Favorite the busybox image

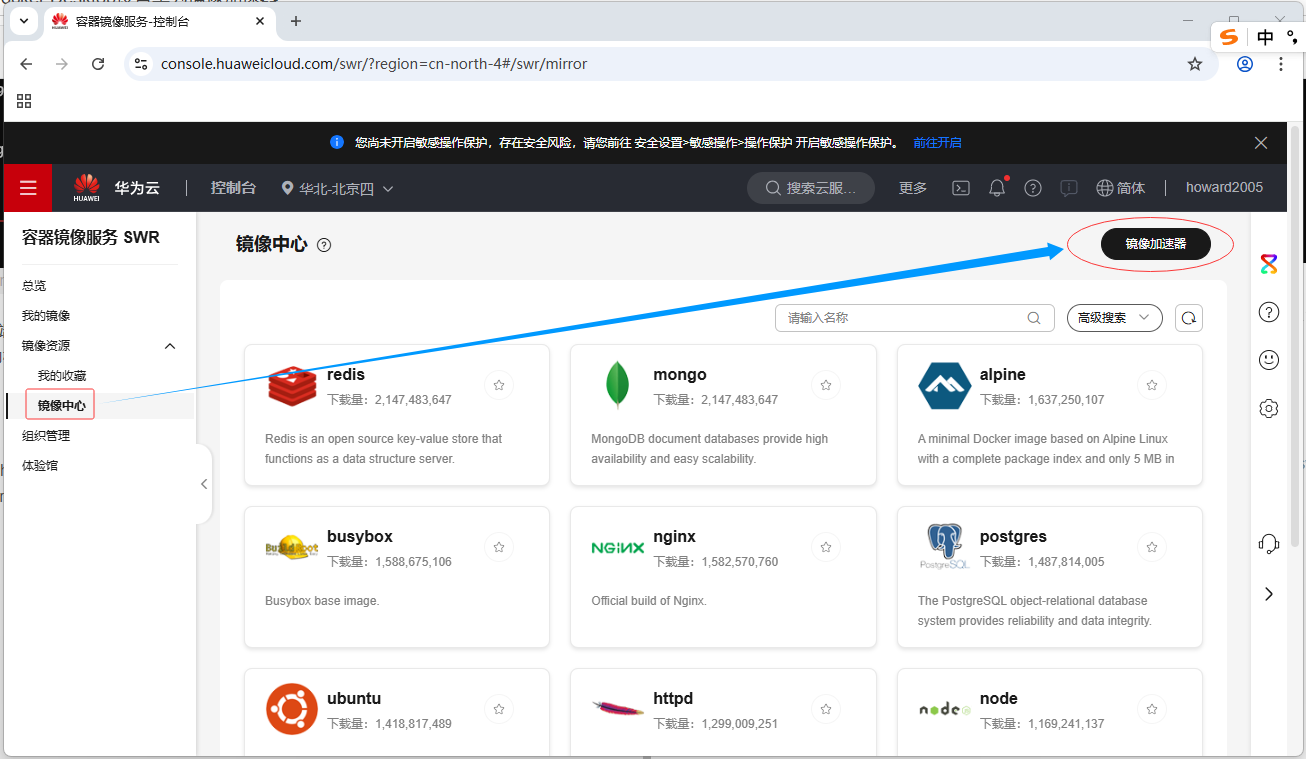[x=499, y=547]
